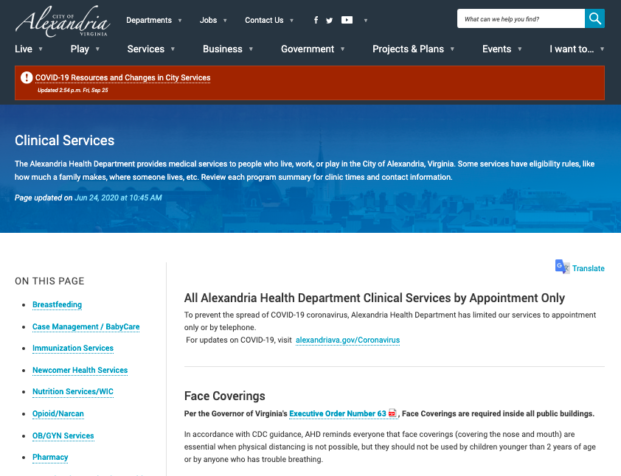Go to Immunization Services section link
This screenshot has height=476, width=621.
73,348
